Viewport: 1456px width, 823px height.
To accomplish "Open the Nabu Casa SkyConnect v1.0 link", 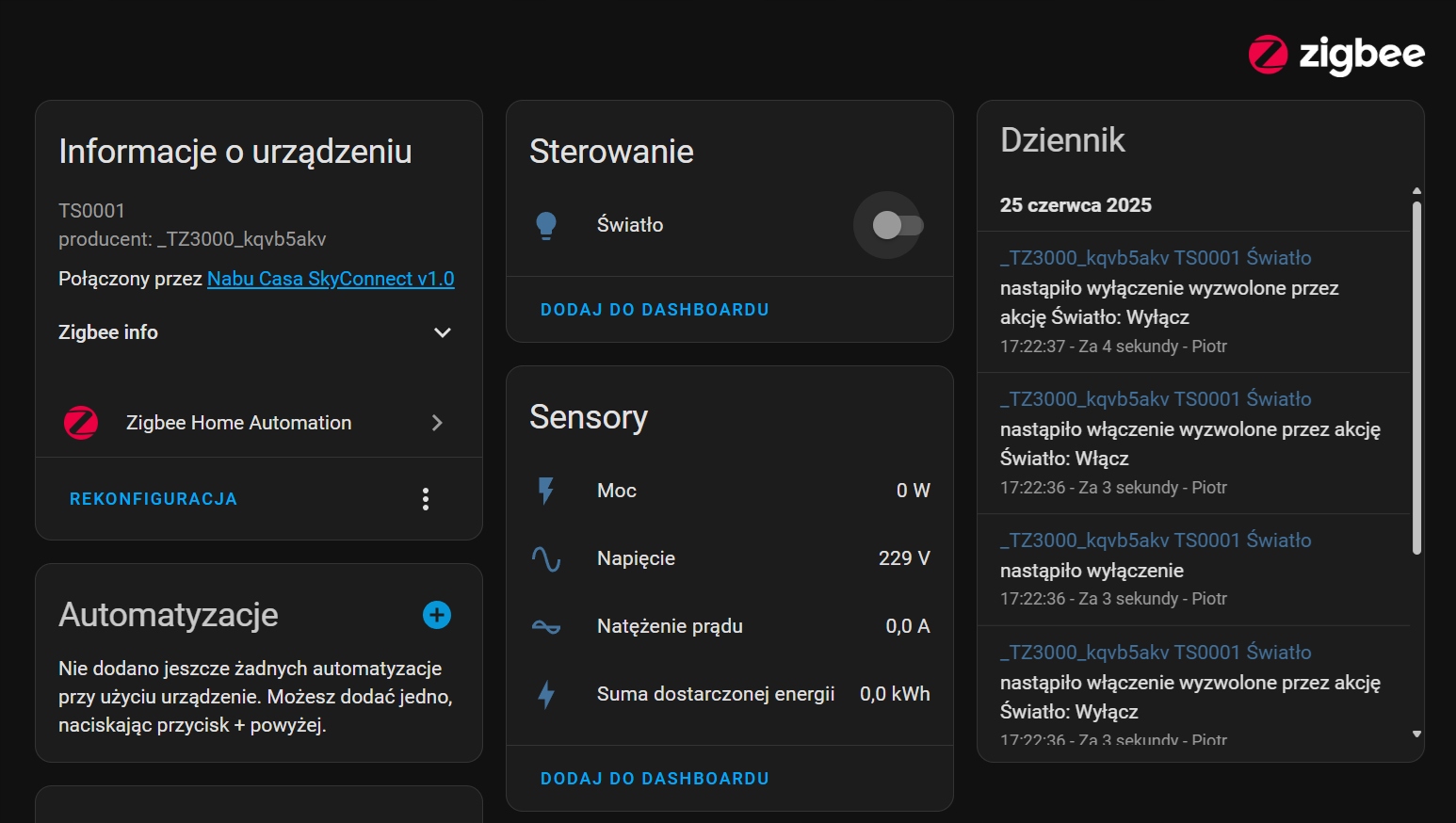I will [331, 279].
